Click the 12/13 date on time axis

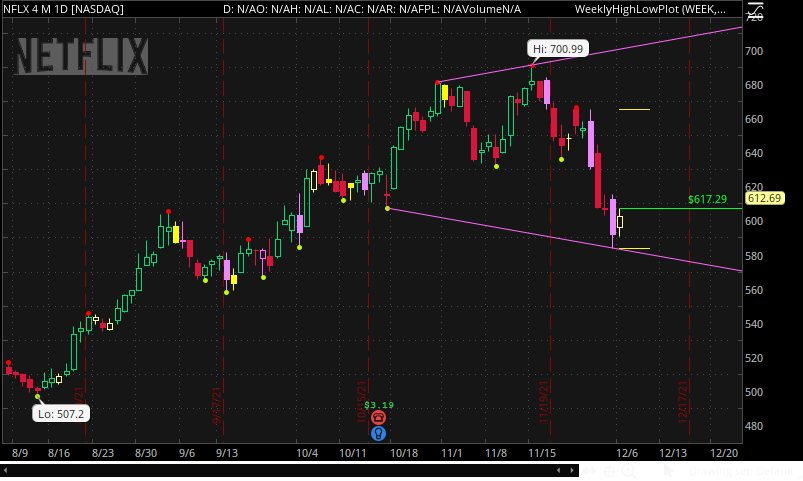(x=673, y=453)
